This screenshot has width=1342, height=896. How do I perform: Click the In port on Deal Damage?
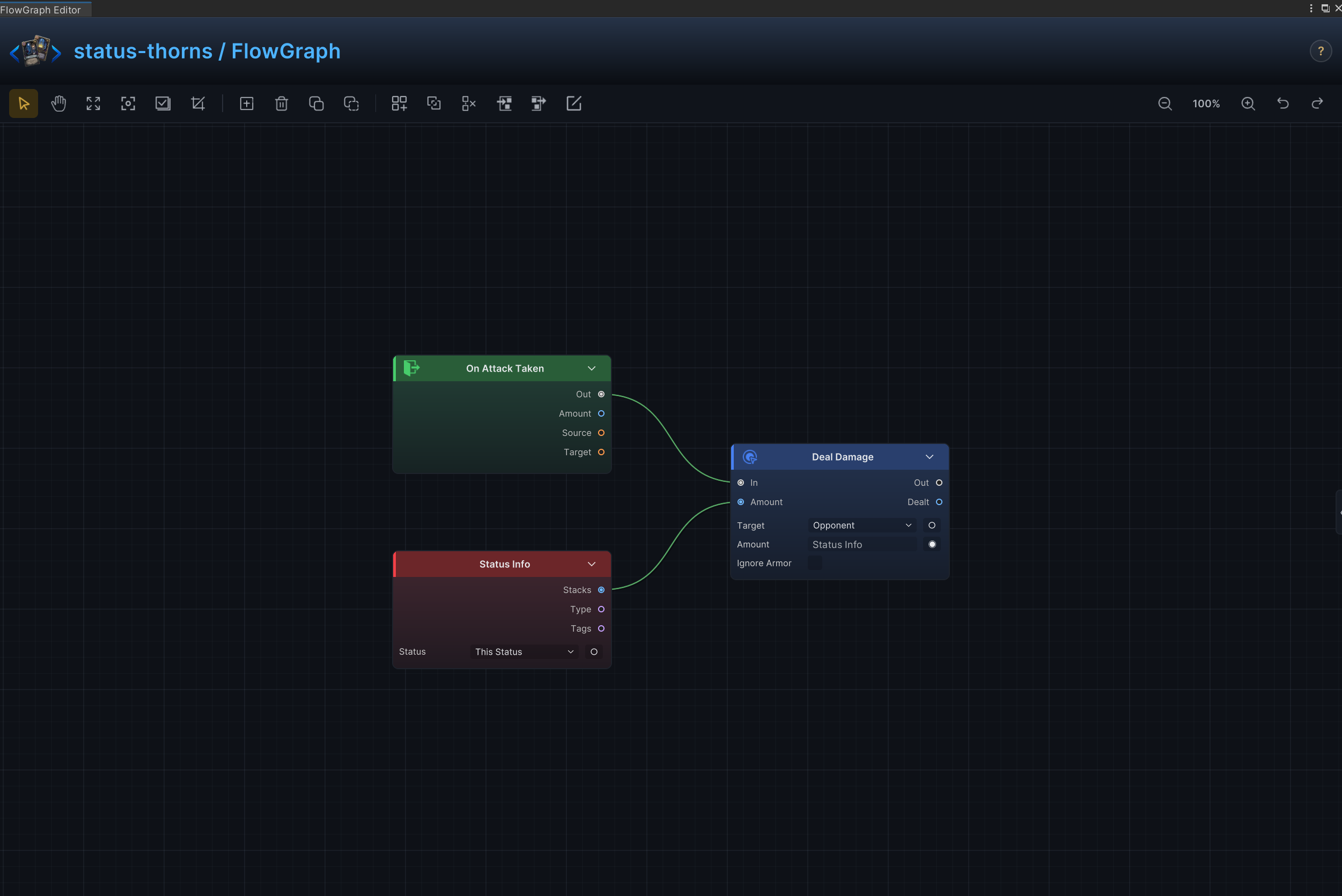pos(741,483)
